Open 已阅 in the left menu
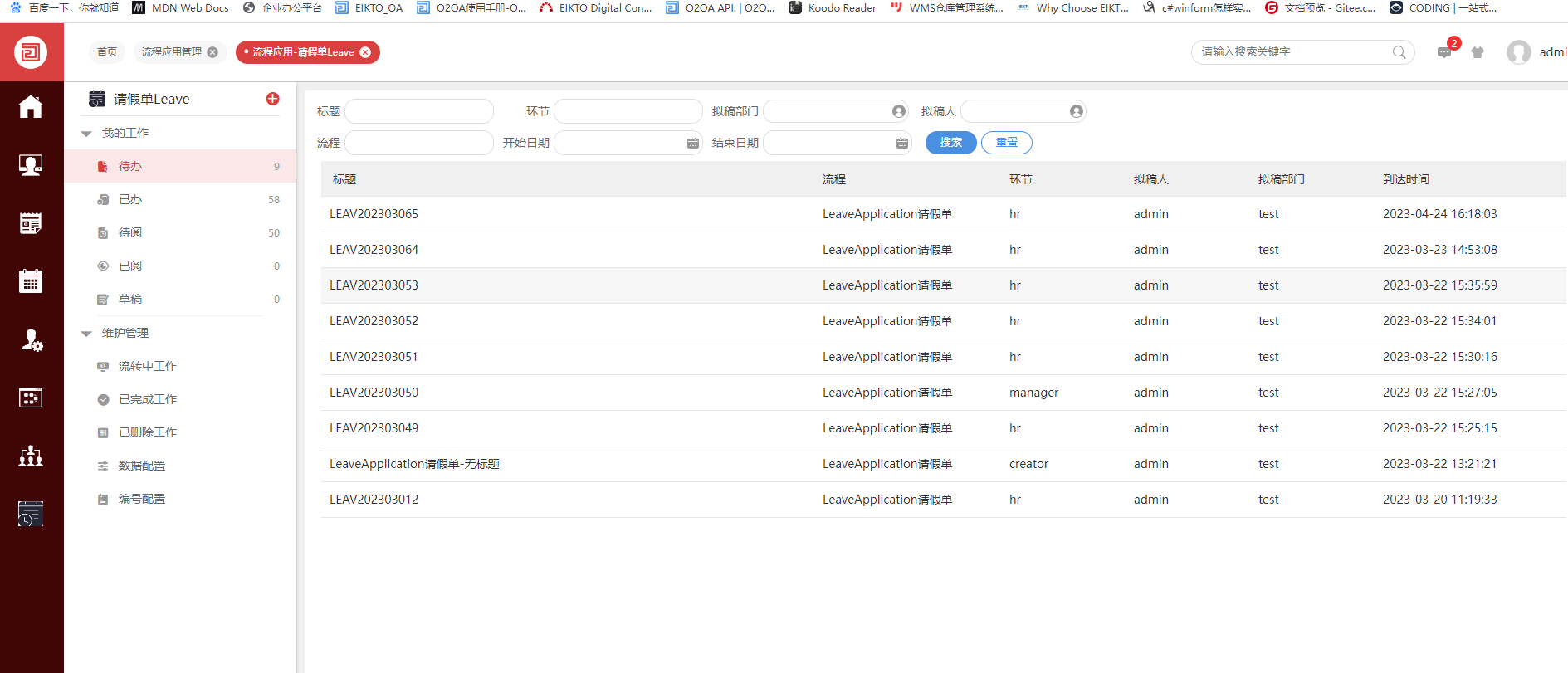The image size is (1568, 673). tap(180, 266)
